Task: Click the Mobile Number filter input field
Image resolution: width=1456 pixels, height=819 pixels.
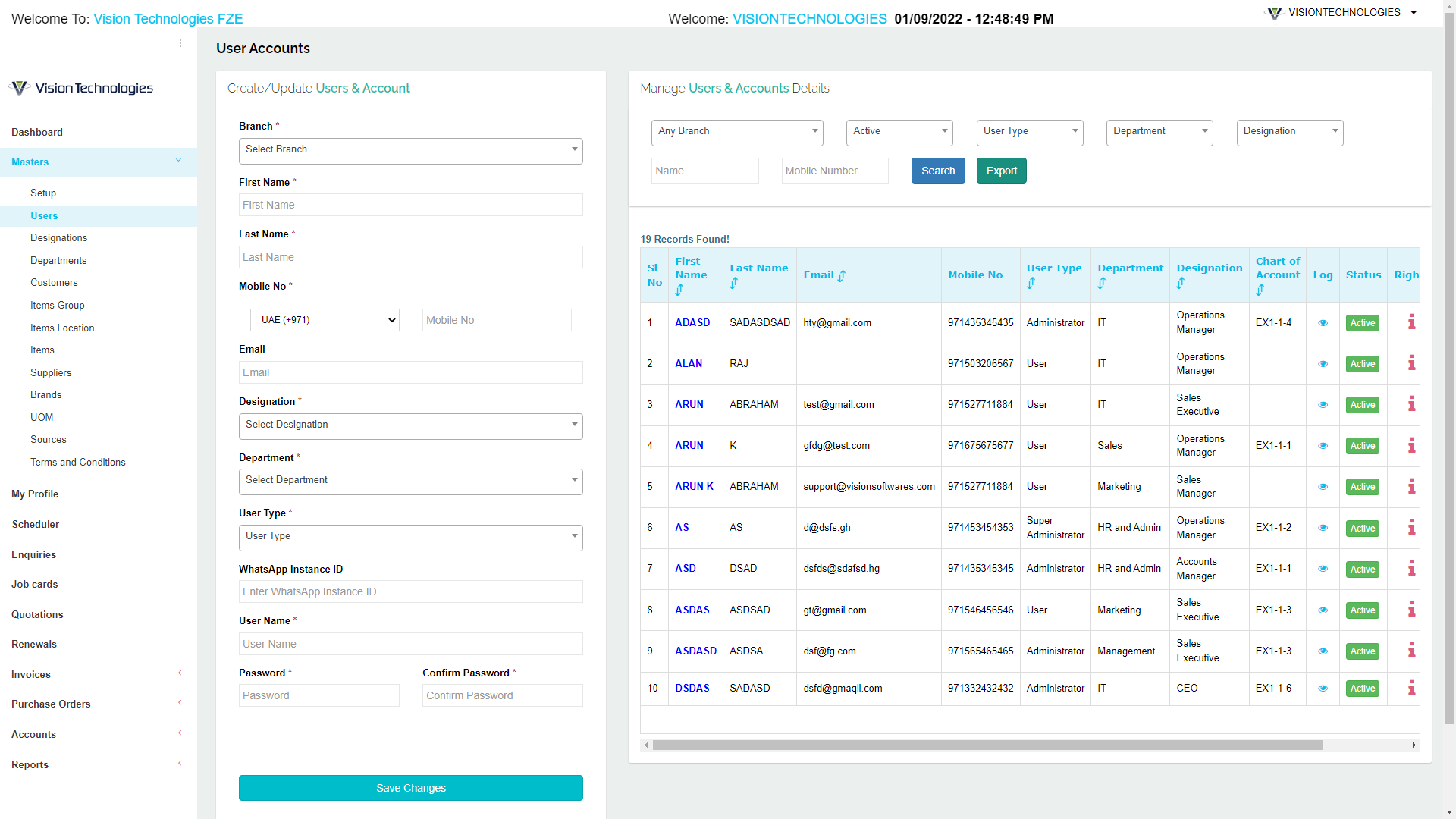Action: click(834, 171)
